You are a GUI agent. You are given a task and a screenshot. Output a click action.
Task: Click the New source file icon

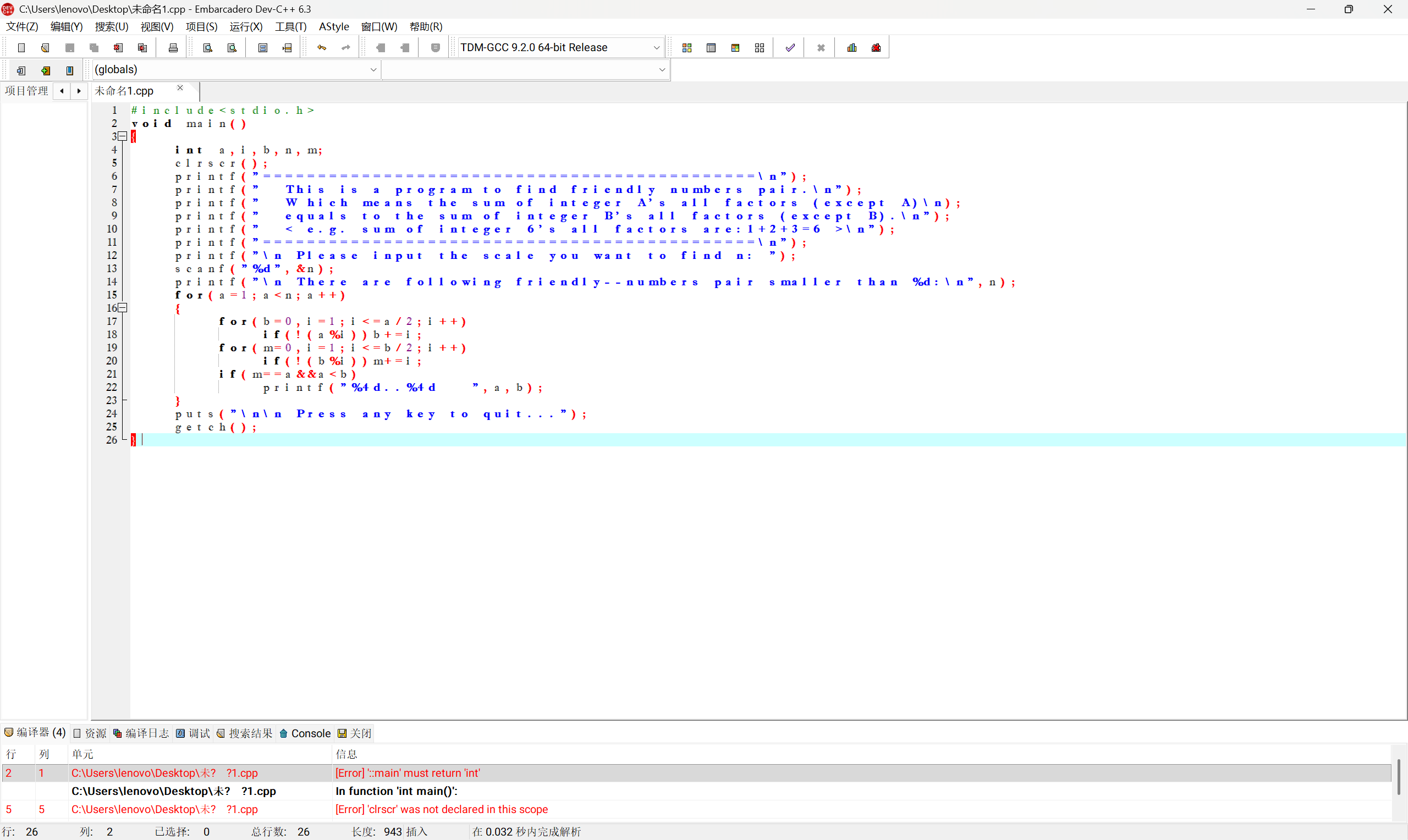click(21, 48)
